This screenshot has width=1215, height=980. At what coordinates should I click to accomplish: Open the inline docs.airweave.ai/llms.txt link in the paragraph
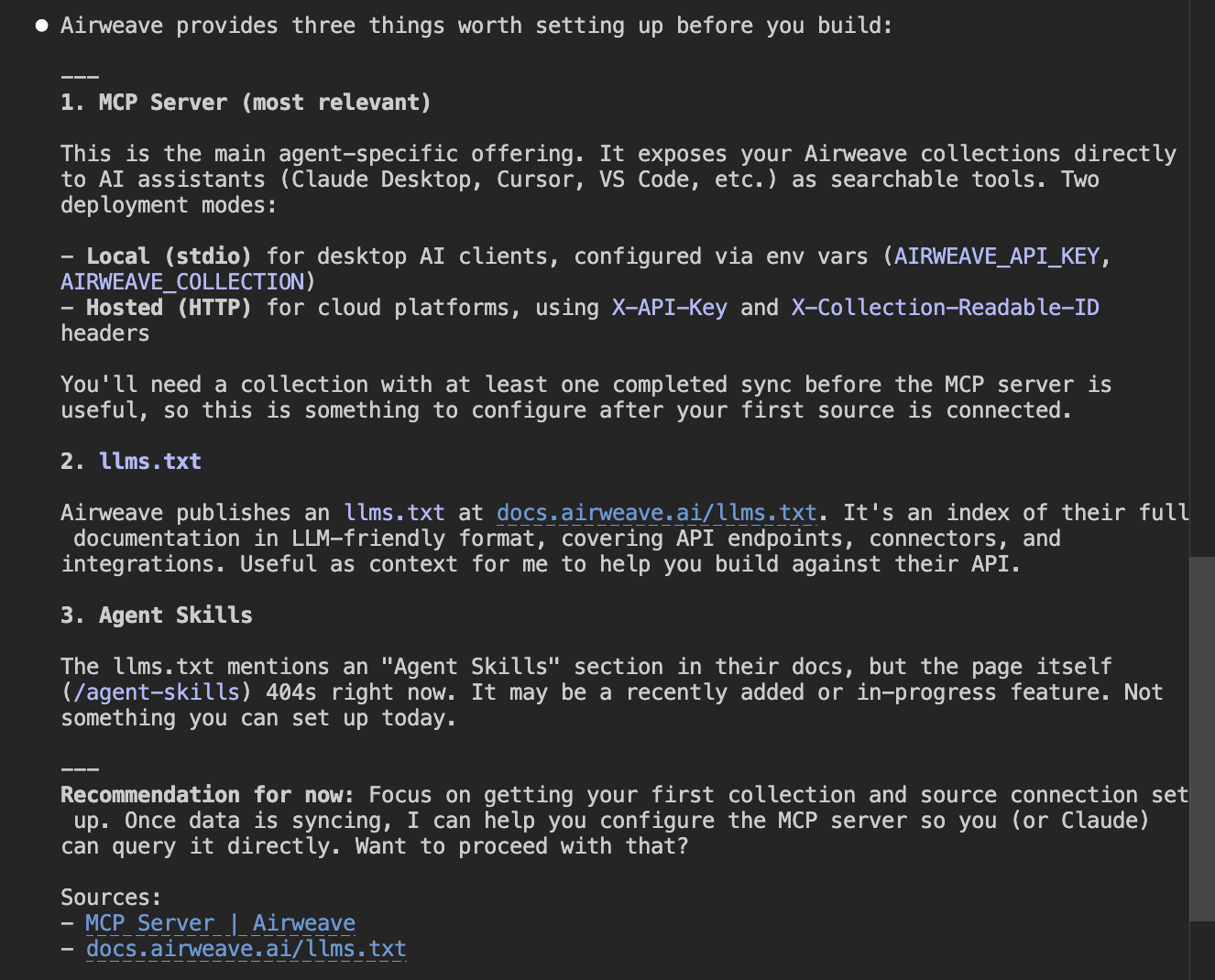point(656,513)
